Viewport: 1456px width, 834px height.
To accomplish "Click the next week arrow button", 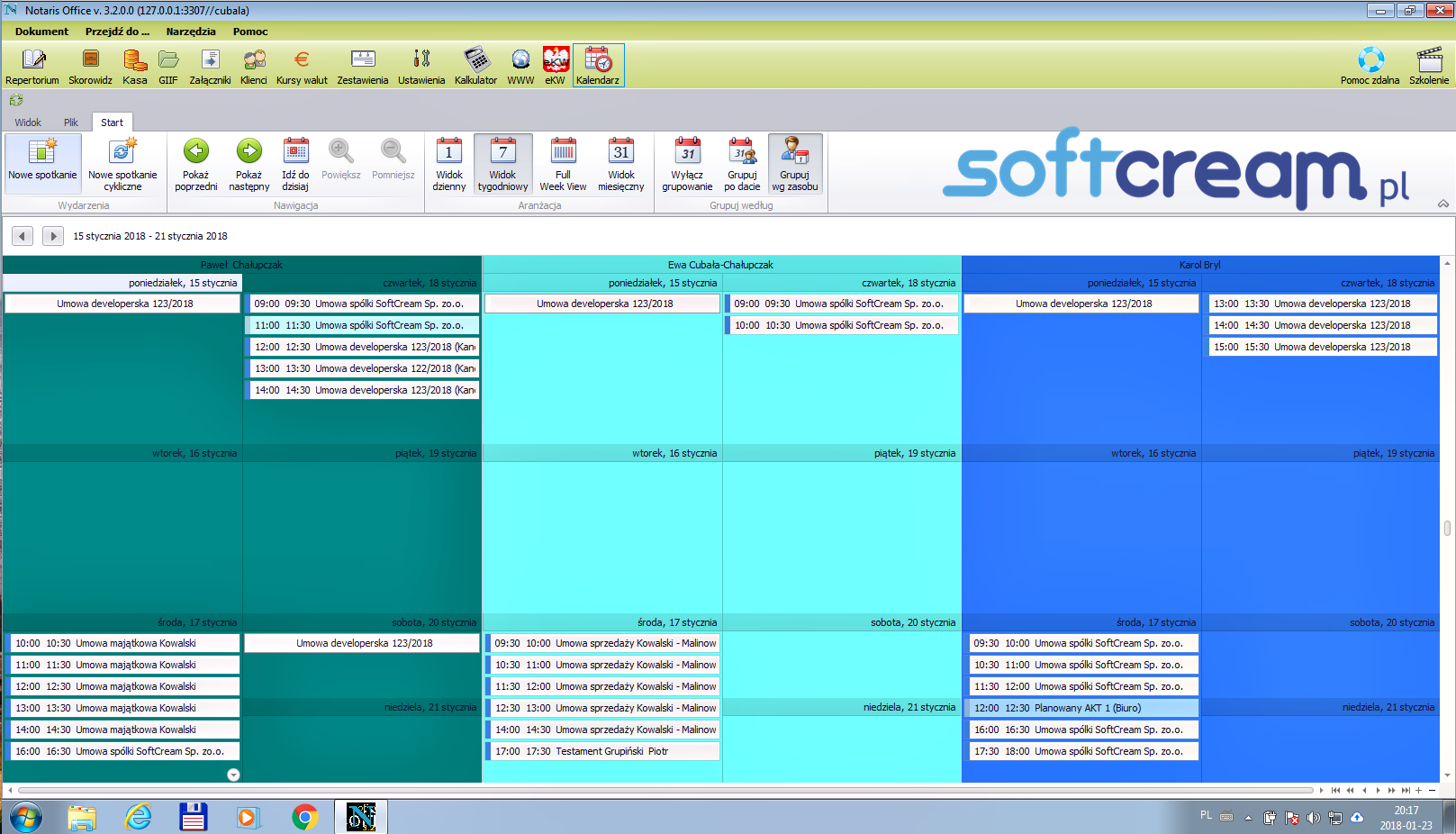I will tap(53, 236).
